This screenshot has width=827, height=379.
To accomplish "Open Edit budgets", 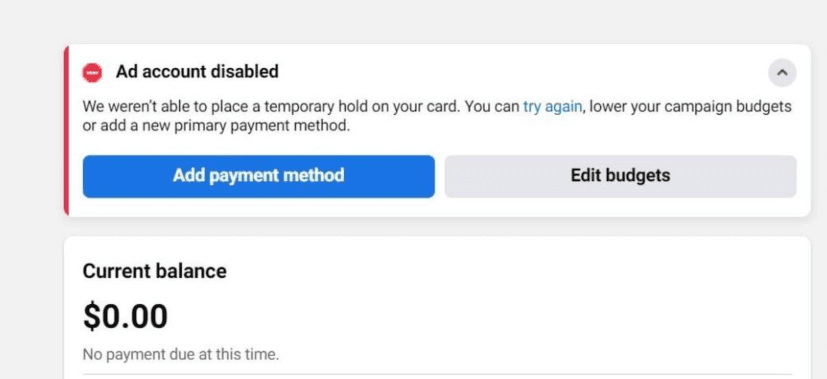I will pos(620,176).
